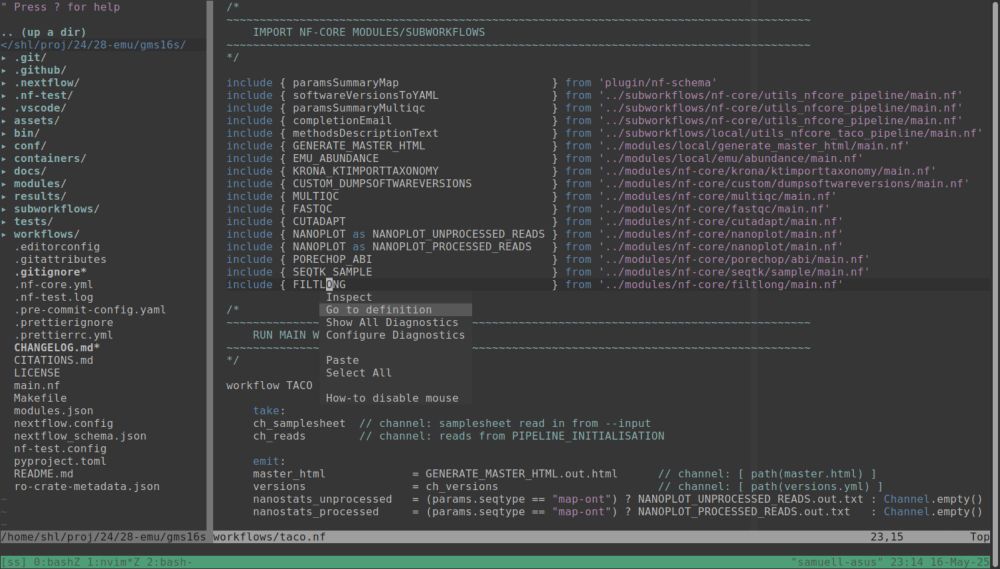Open the .vscode/ folder entry
This screenshot has width=1000, height=569.
pos(40,108)
